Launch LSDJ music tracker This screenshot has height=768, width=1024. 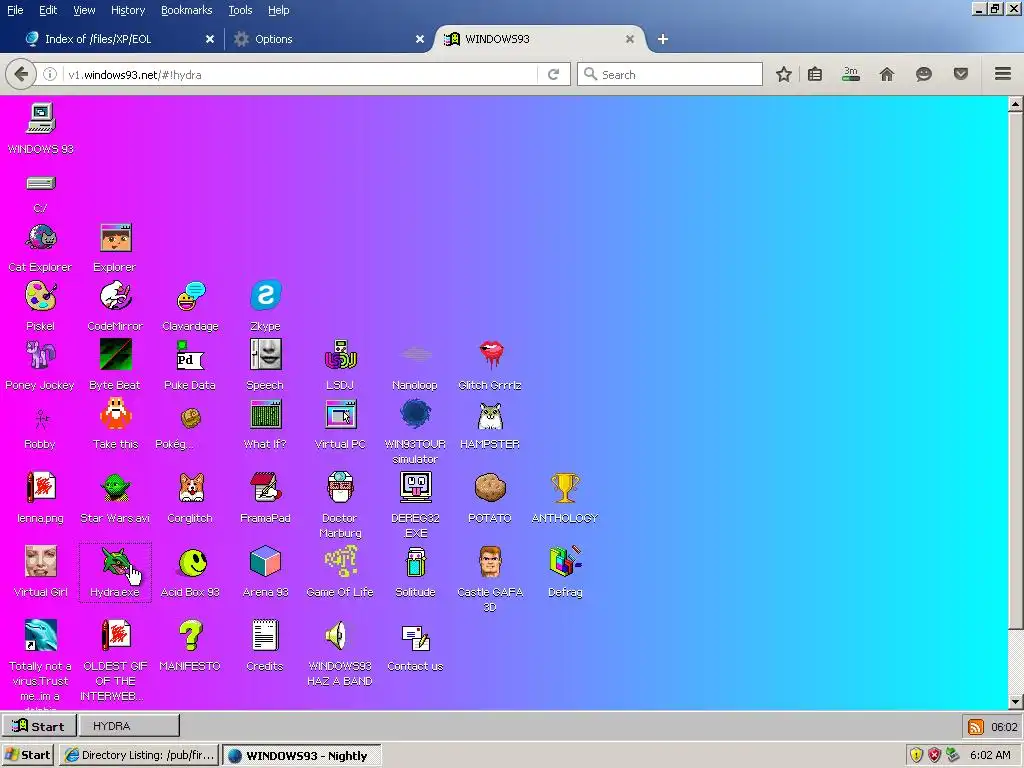tap(340, 355)
